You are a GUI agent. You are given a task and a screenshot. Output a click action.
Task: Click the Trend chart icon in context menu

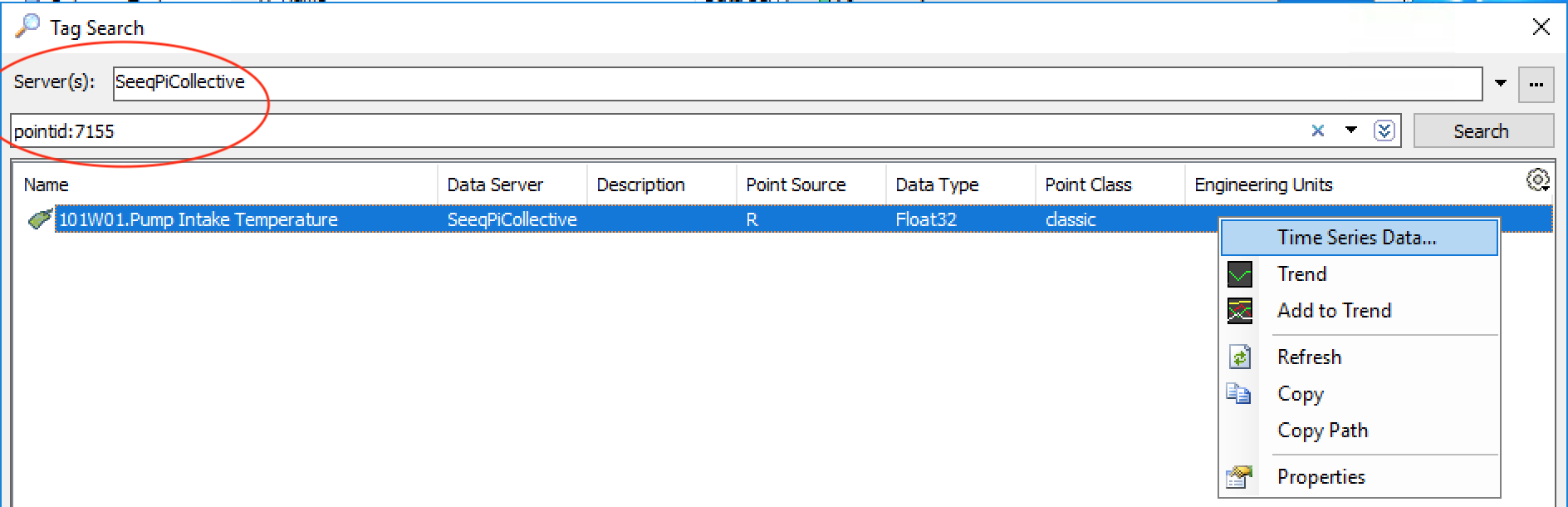[x=1239, y=274]
